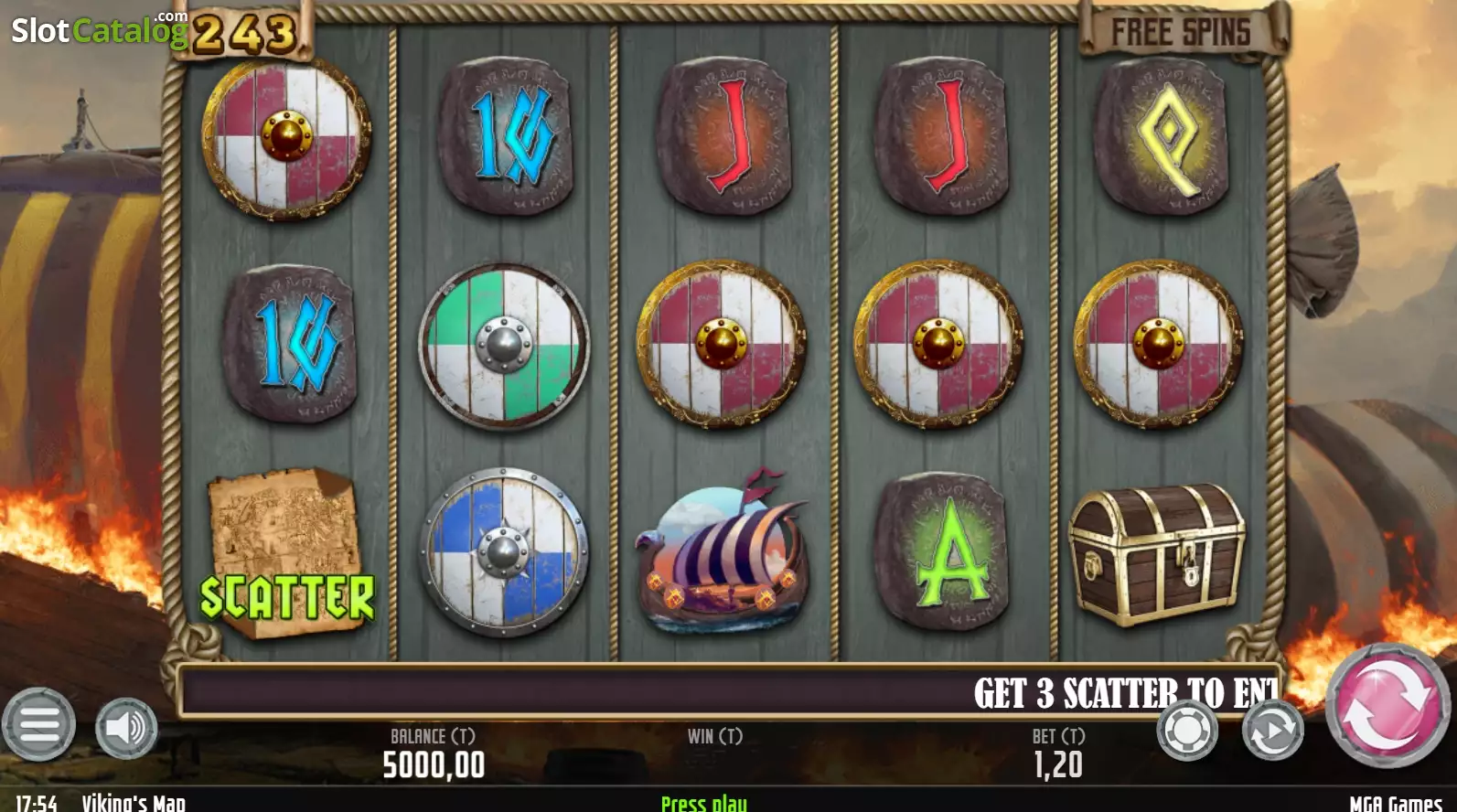
Task: Open the Free Spins sign
Action: (x=1181, y=32)
